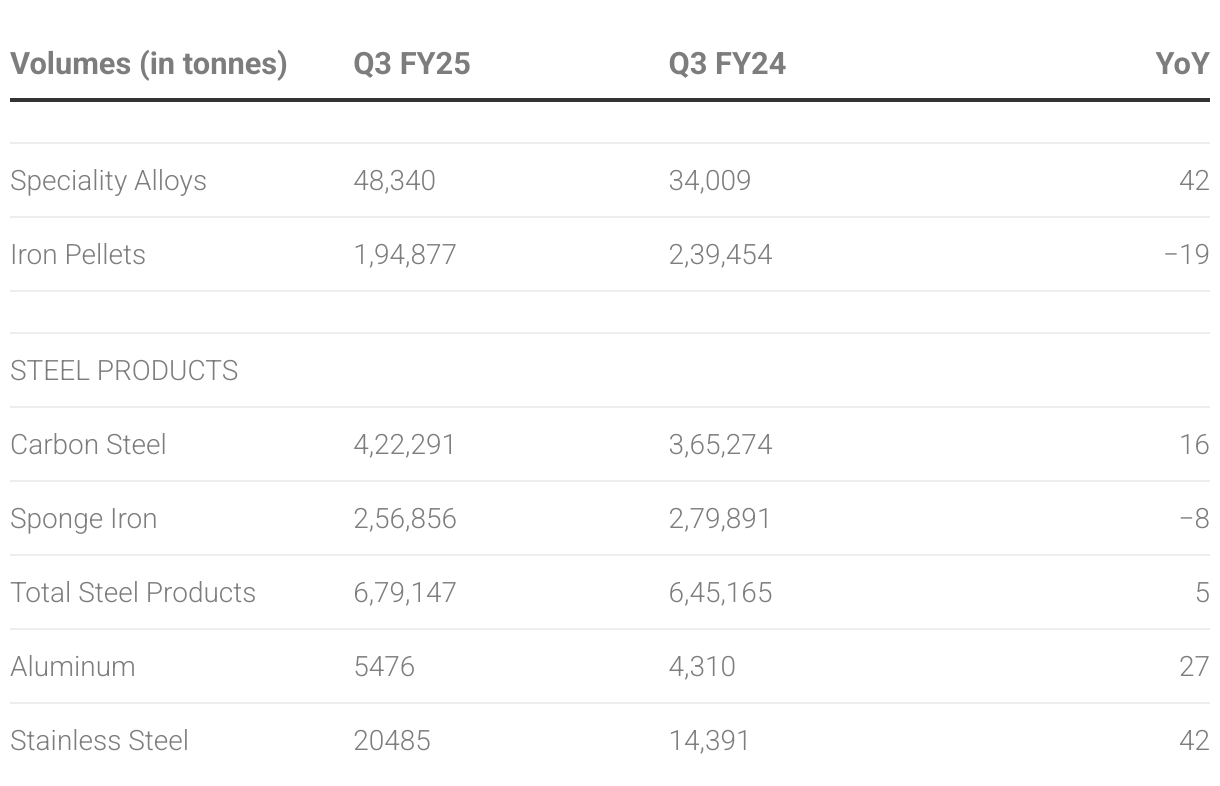Select the Speciality Alloys row label
The image size is (1220, 786).
point(108,181)
